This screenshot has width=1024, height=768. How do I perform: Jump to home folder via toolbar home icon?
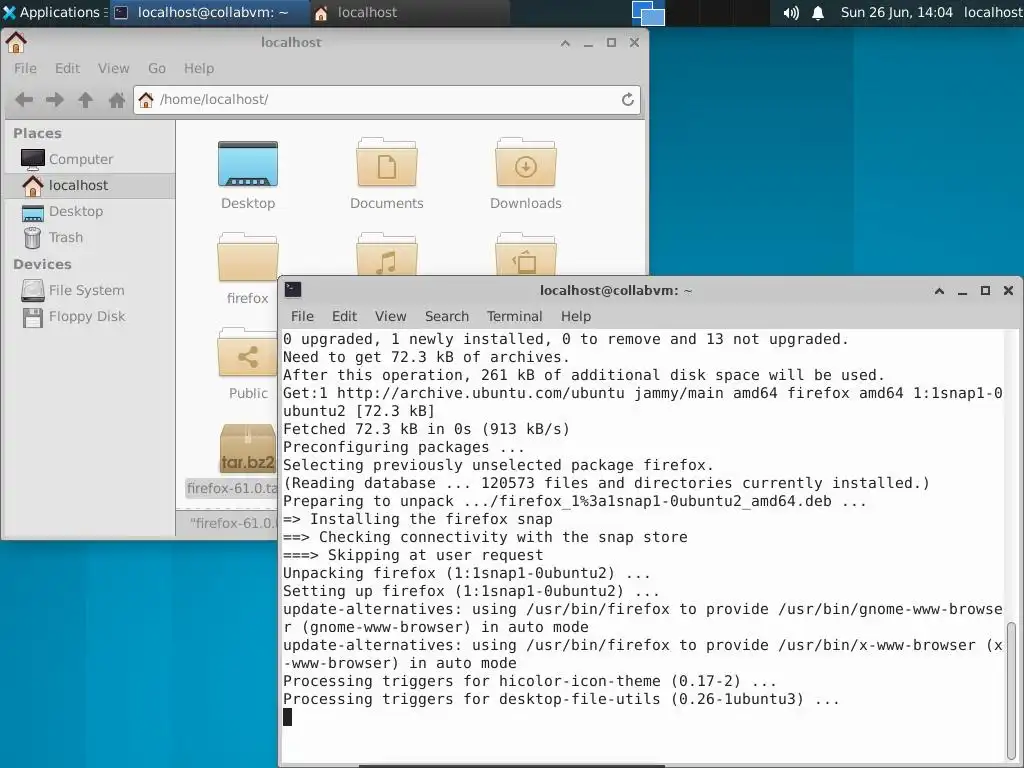pyautogui.click(x=117, y=100)
